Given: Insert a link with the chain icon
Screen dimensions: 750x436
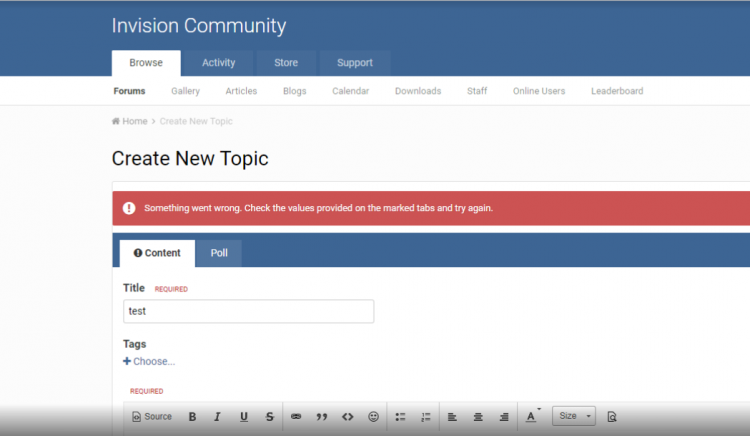Looking at the screenshot, I should pyautogui.click(x=296, y=417).
